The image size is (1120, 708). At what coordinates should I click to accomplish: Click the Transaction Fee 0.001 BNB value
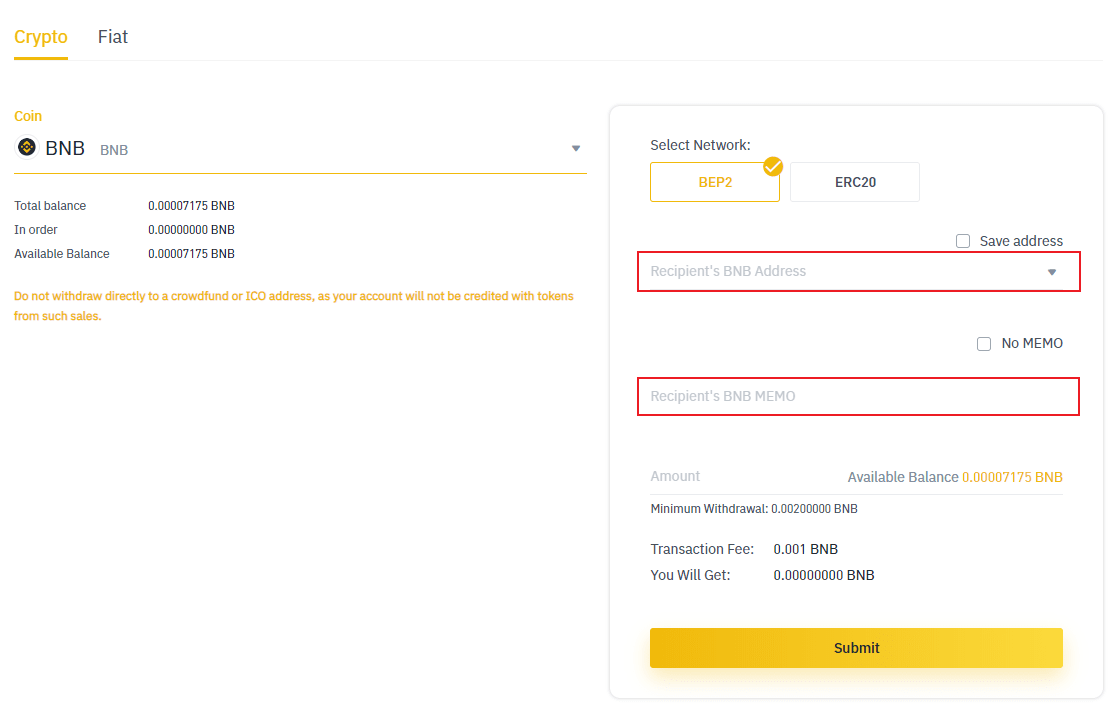click(x=806, y=549)
